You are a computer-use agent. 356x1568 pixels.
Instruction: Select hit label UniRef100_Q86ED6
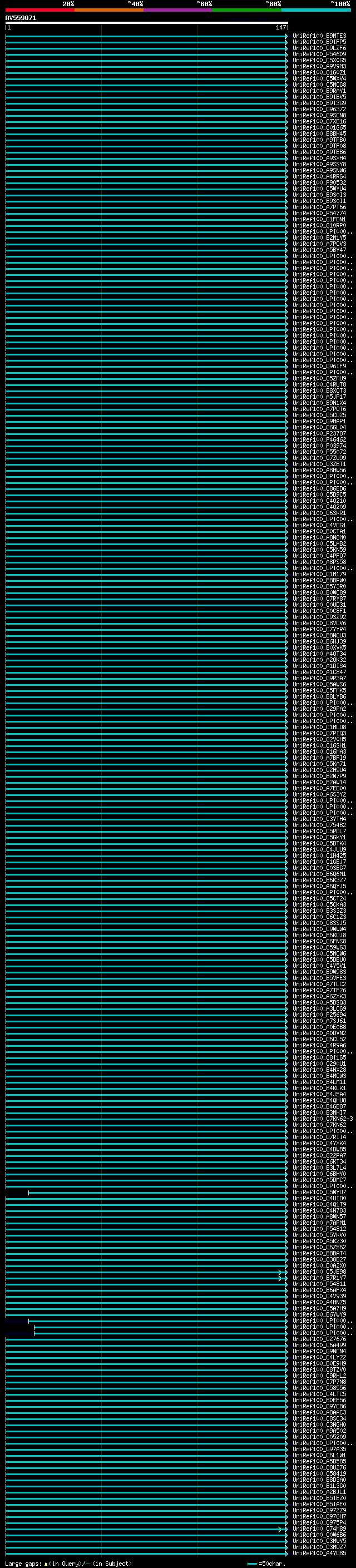(319, 489)
